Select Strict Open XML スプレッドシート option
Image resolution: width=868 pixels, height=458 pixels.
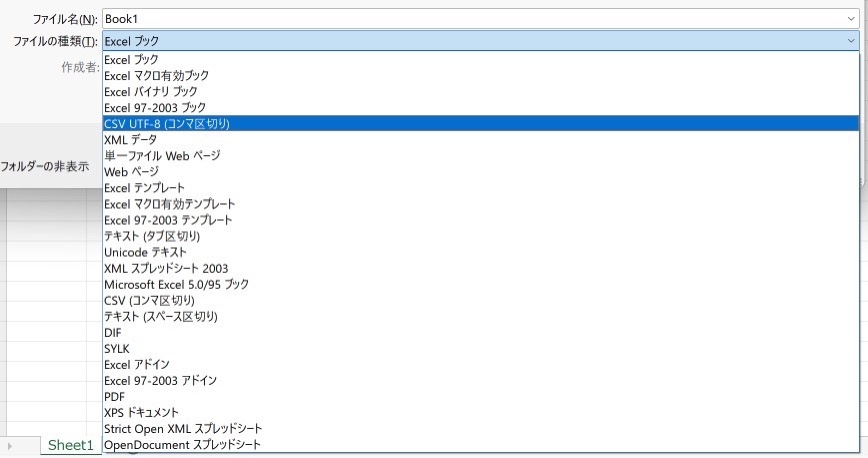480,429
